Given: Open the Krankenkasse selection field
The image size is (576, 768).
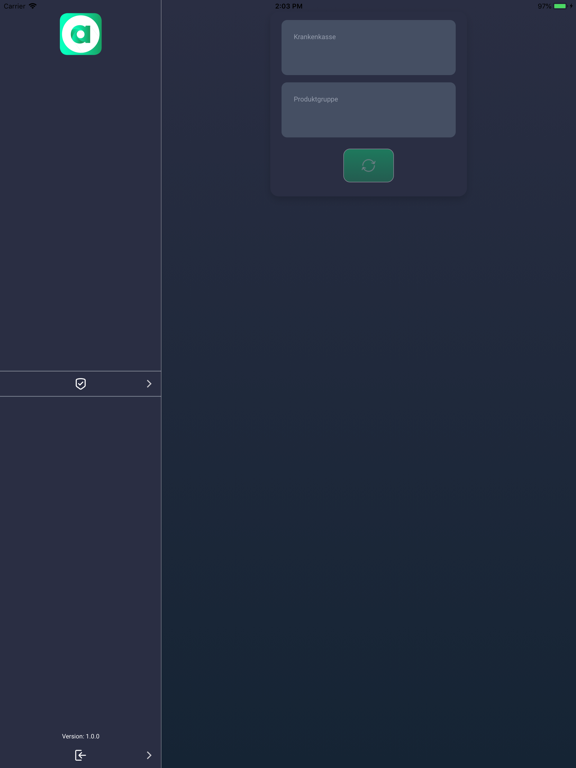Looking at the screenshot, I should pos(368,48).
